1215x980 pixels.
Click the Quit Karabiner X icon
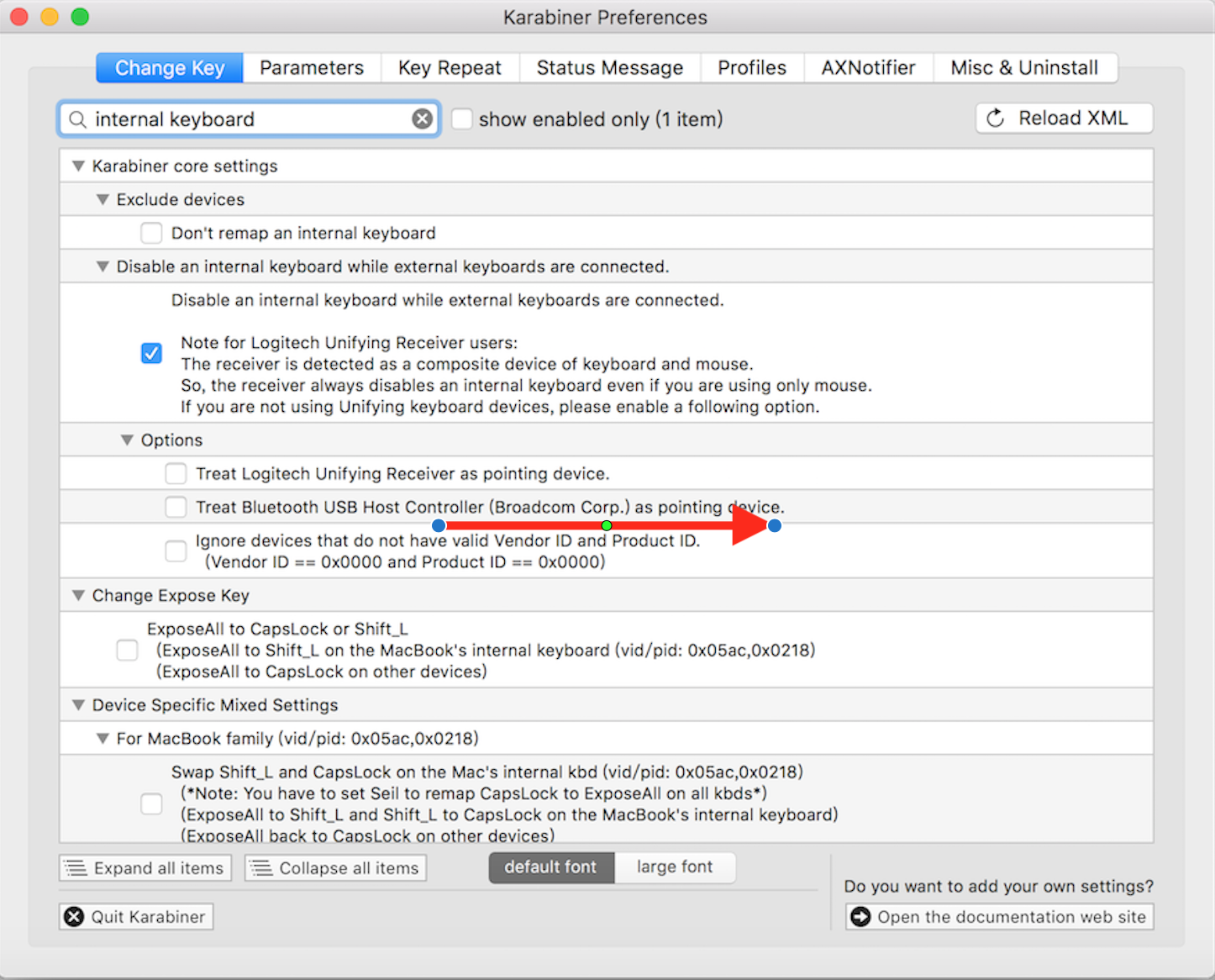[x=75, y=917]
